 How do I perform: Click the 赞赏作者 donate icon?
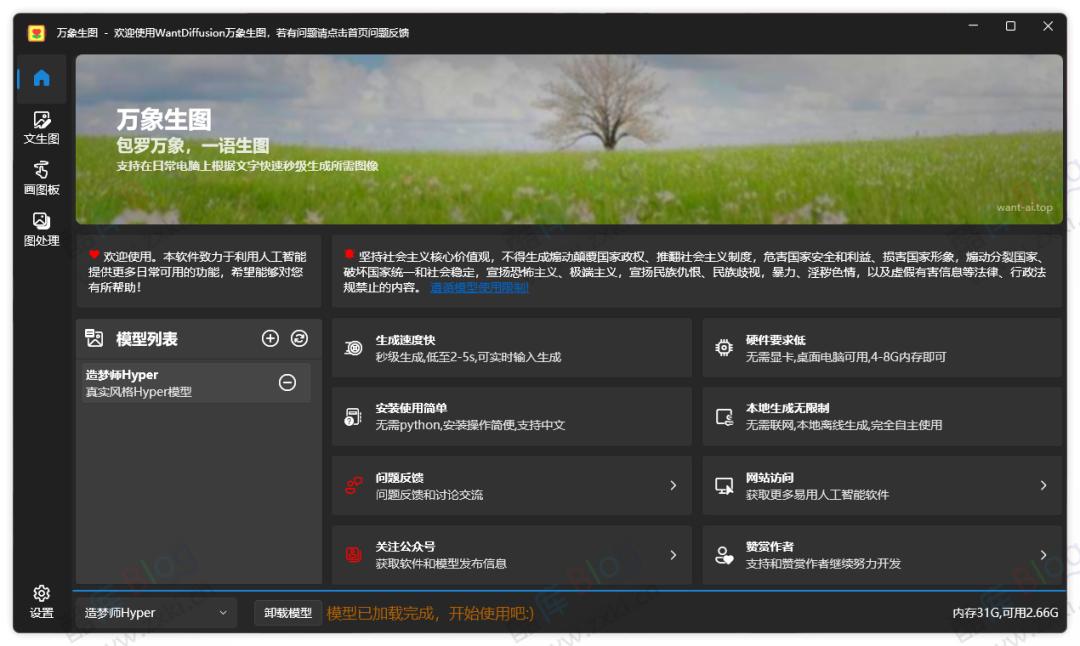(722, 555)
